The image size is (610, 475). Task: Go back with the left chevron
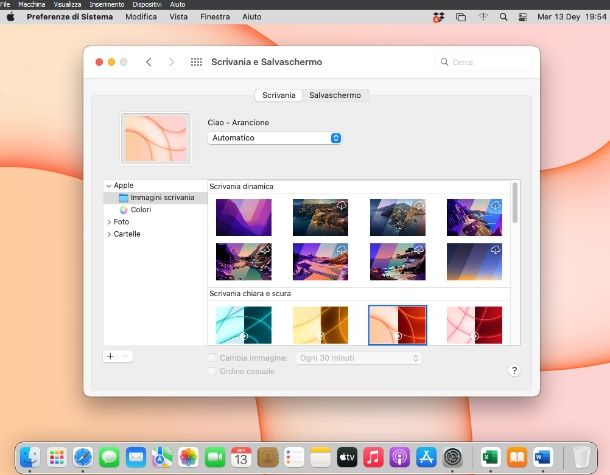coord(149,62)
